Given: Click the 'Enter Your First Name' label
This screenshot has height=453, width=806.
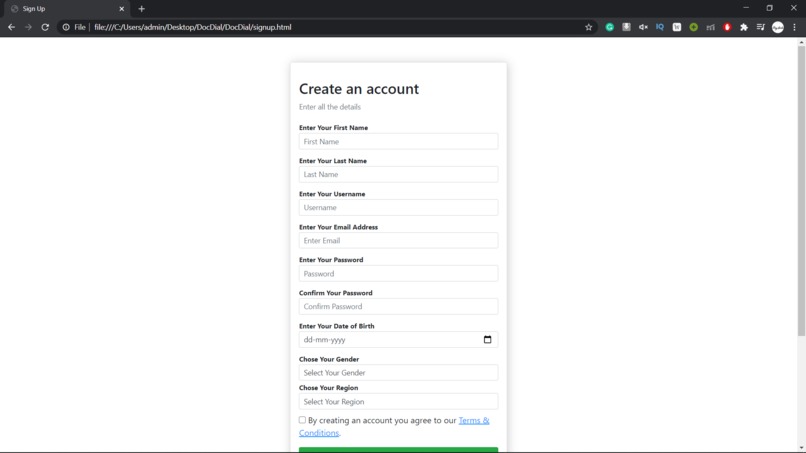Looking at the screenshot, I should 334,128.
